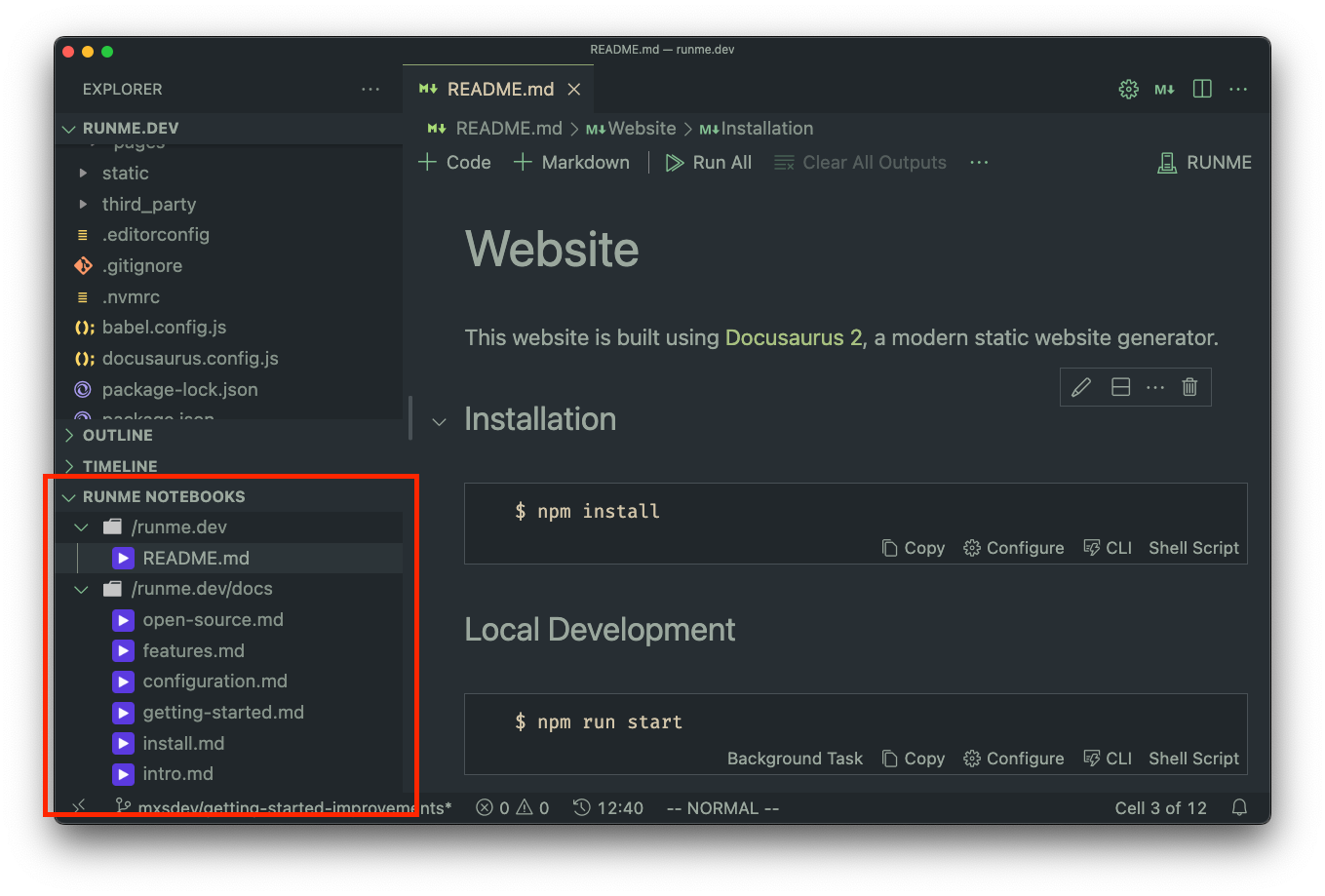Copy the npm run start command
The image size is (1325, 896).
[914, 759]
